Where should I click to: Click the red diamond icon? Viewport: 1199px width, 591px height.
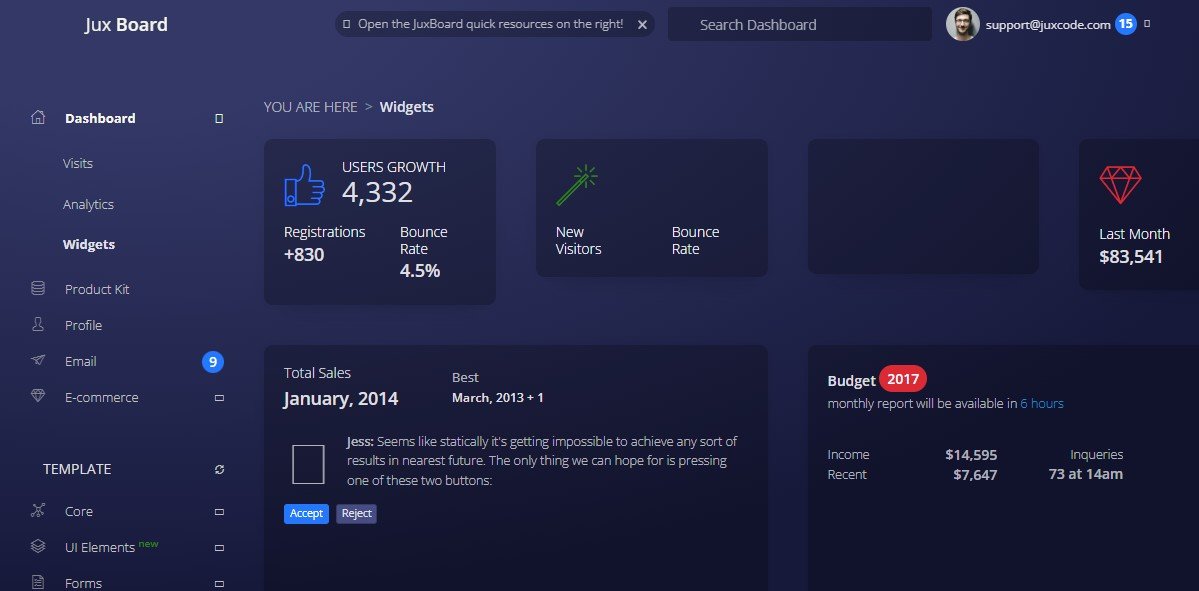[x=1120, y=185]
